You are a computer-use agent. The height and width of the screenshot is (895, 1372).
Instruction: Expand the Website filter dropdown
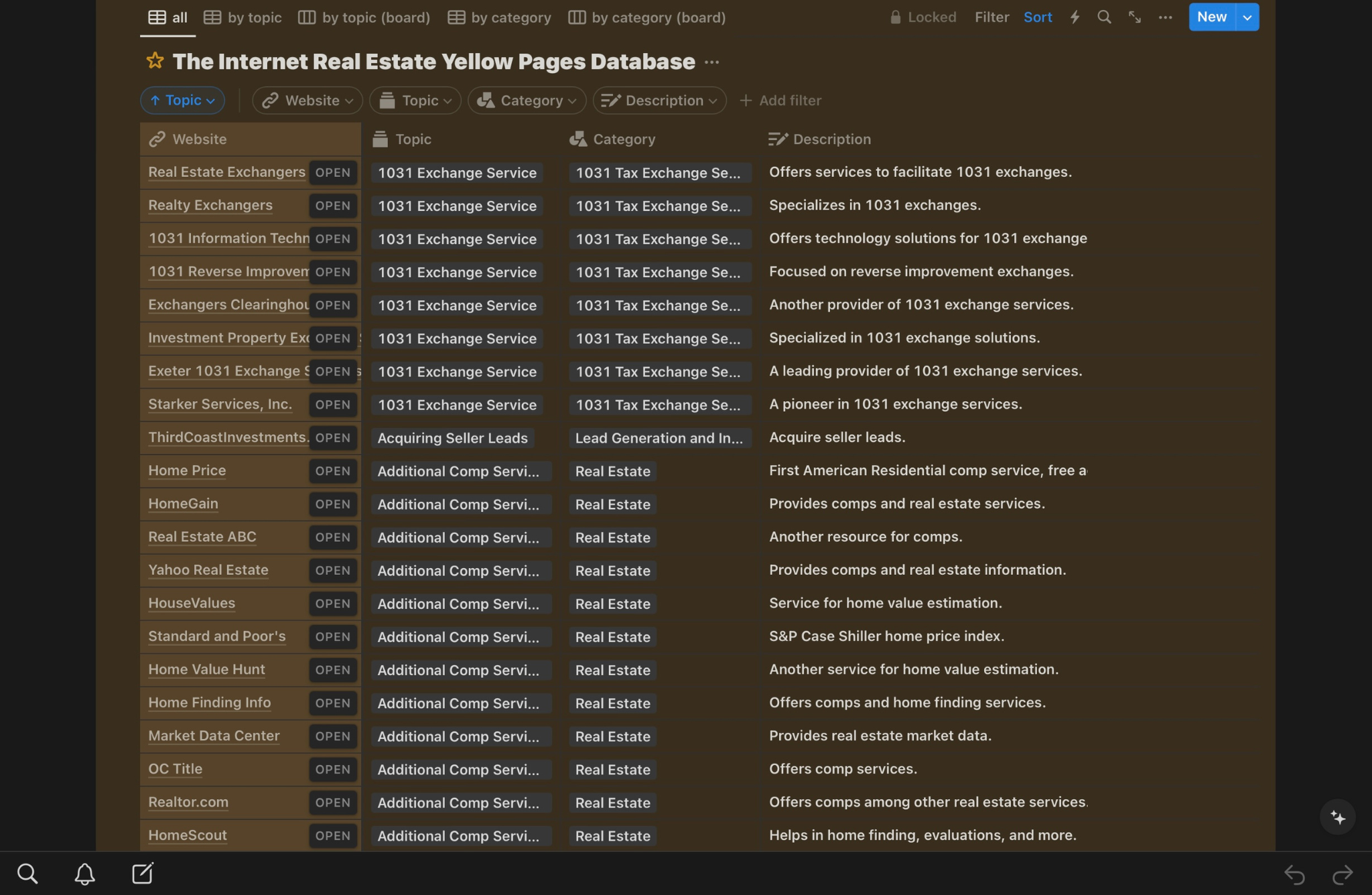coord(307,100)
